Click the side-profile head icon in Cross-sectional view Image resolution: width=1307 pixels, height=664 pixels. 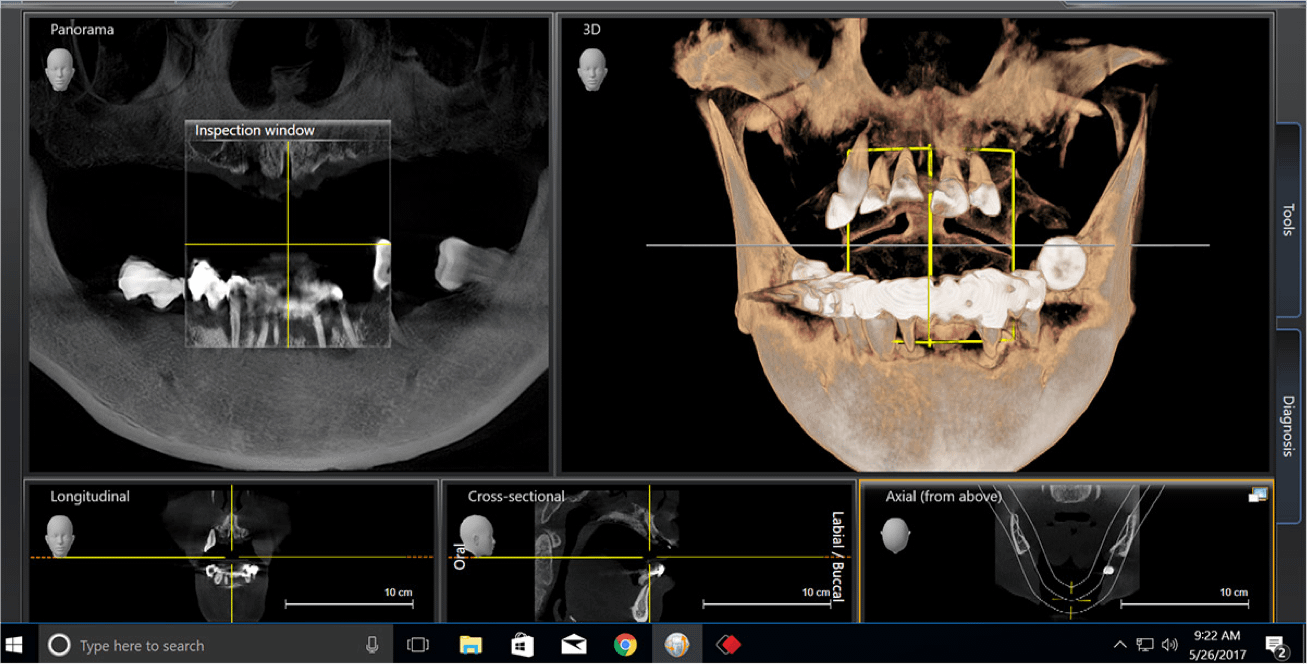click(478, 535)
